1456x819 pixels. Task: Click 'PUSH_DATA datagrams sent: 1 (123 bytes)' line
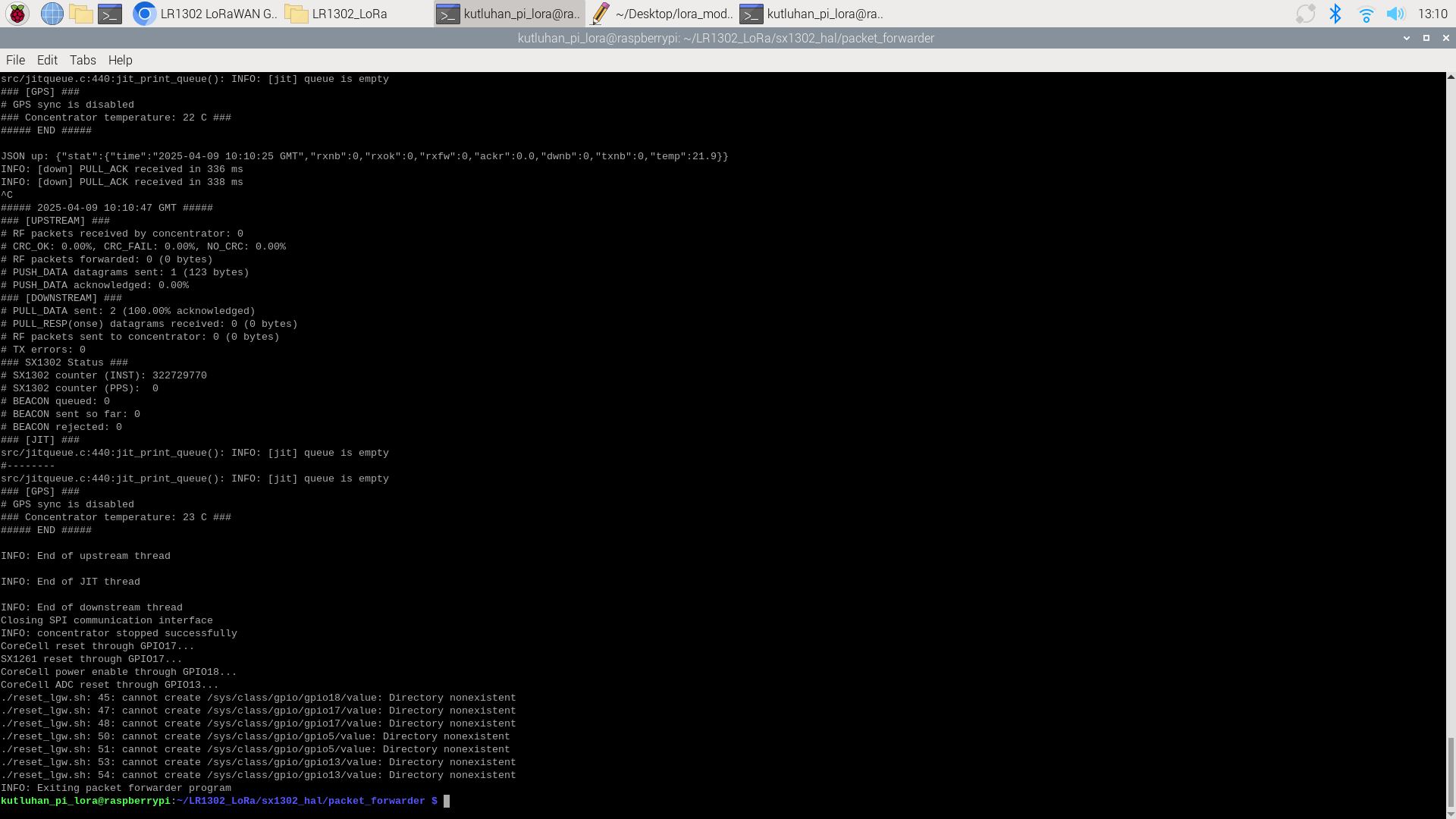(x=125, y=272)
